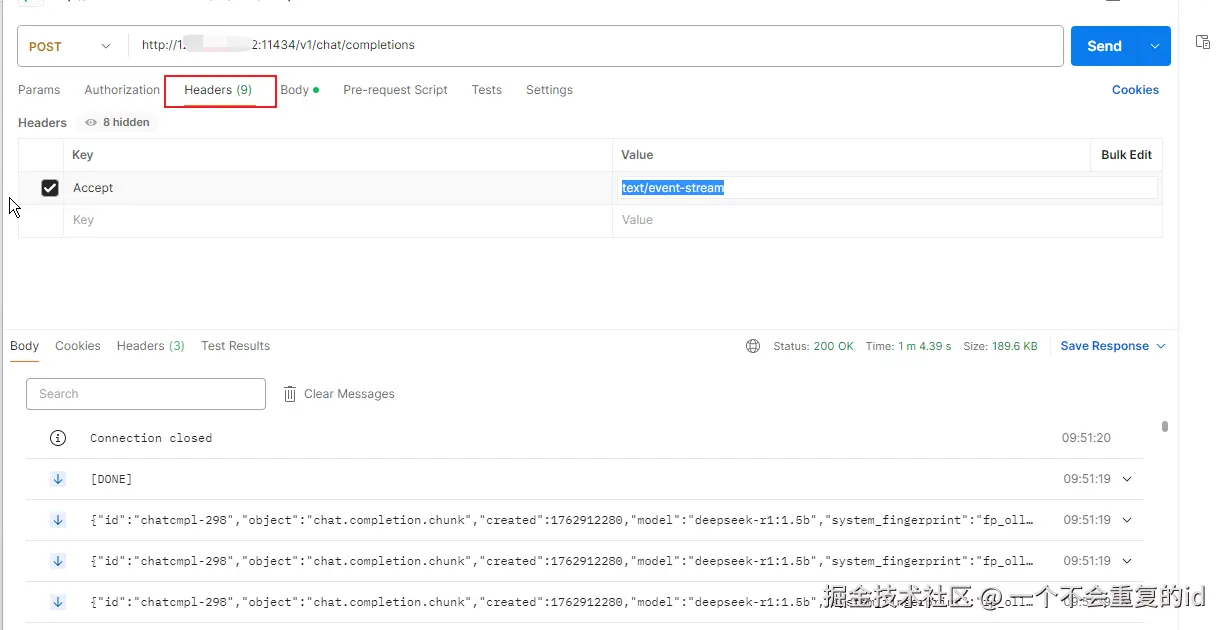Open the Pre-request Script tab

click(x=395, y=90)
